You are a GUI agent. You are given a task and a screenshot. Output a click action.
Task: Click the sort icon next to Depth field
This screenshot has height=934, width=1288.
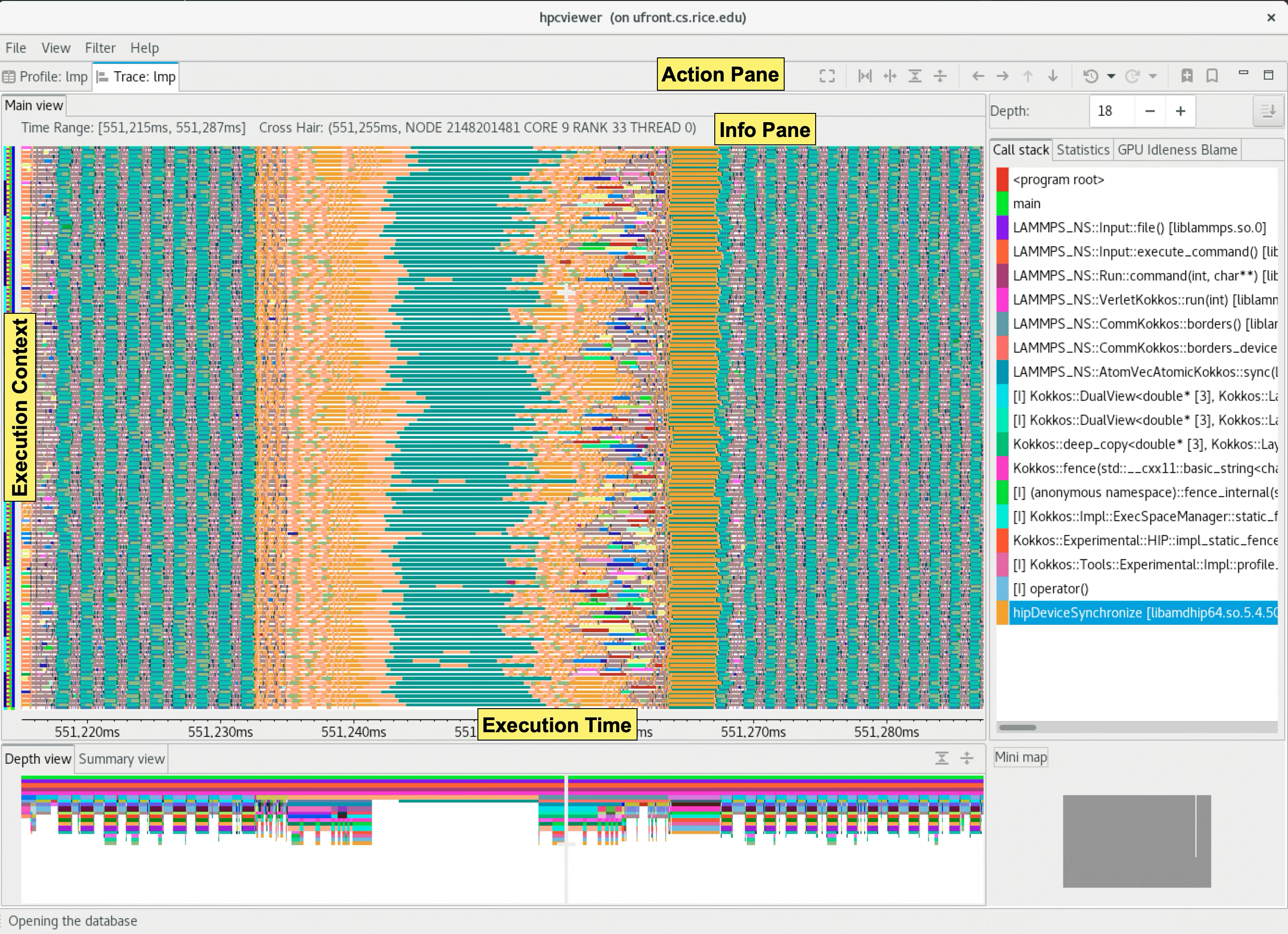point(1269,112)
